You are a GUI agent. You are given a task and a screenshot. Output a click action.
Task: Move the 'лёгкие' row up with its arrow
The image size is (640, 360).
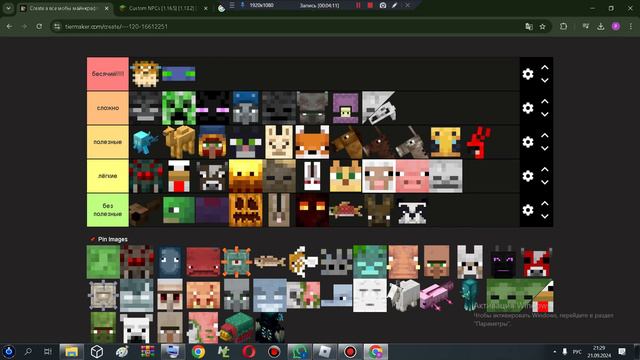click(545, 169)
